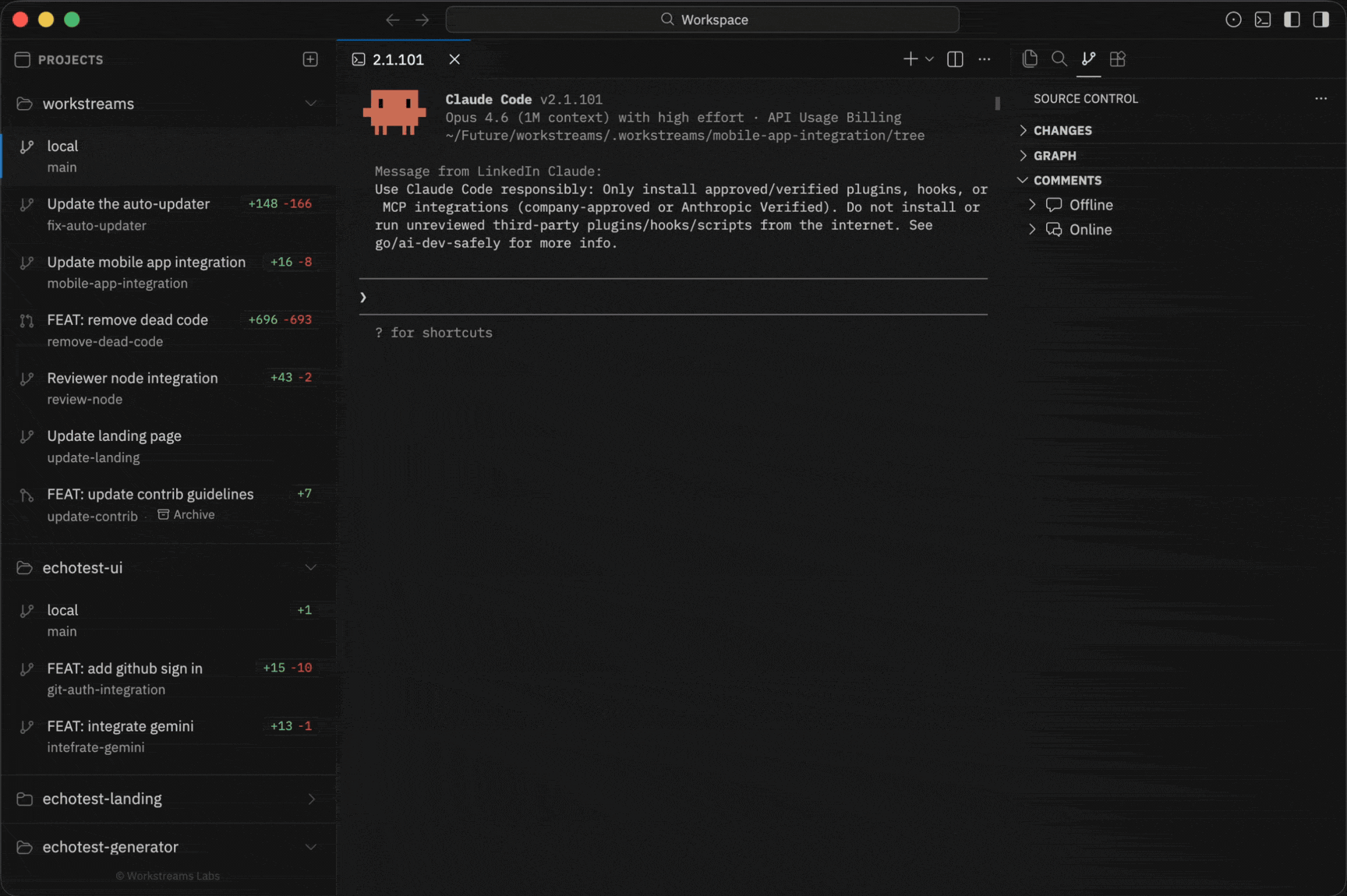This screenshot has width=1347, height=896.
Task: Open the Search panel
Action: [1059, 58]
